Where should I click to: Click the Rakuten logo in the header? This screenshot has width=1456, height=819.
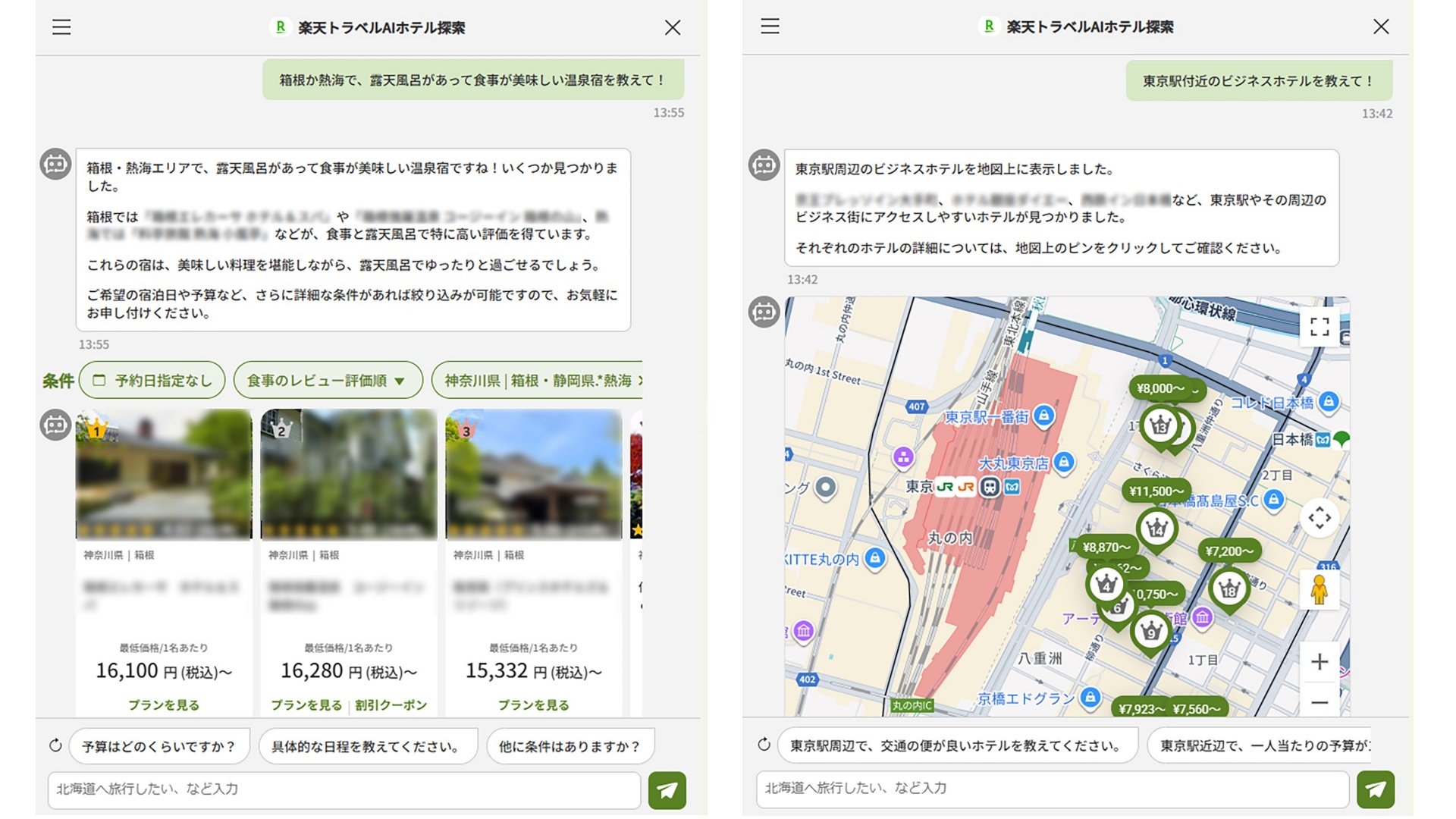(x=281, y=27)
